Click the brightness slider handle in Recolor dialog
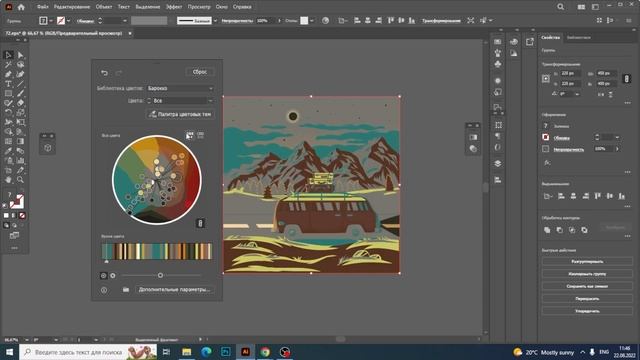 point(160,276)
